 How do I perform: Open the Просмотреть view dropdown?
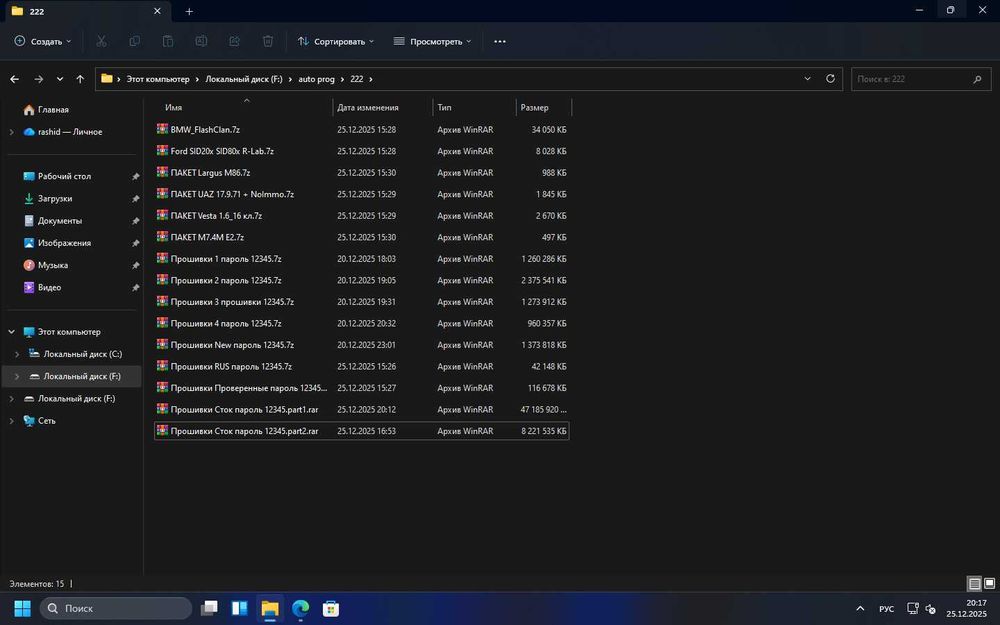pos(432,41)
